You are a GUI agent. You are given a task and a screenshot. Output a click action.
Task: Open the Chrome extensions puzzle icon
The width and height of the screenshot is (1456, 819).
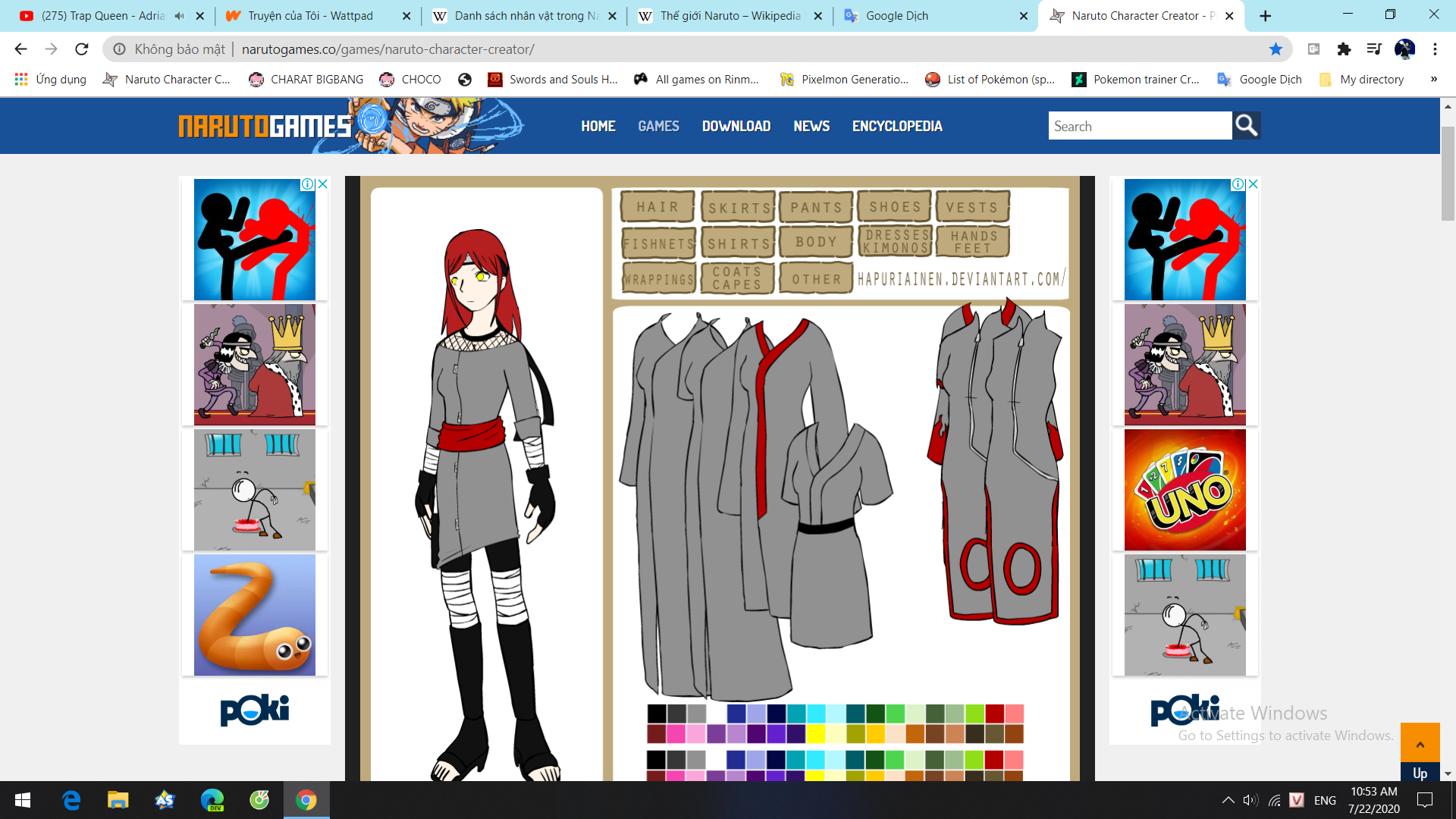coord(1344,49)
